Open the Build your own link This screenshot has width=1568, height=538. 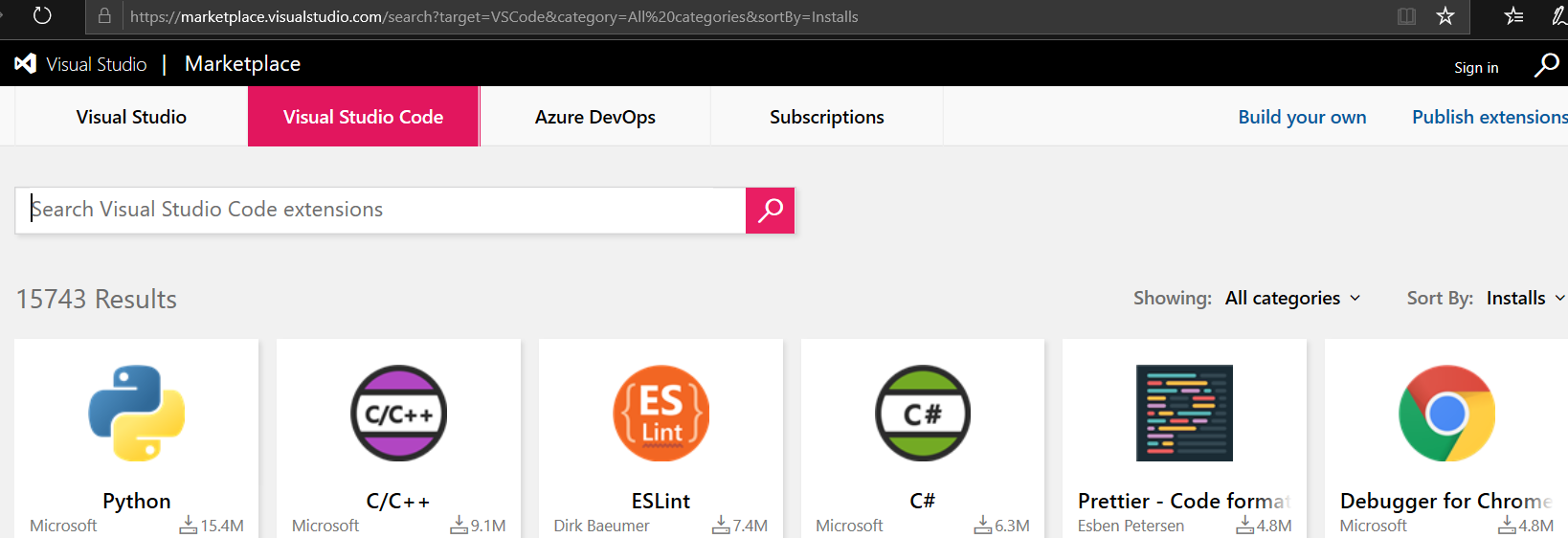1302,117
